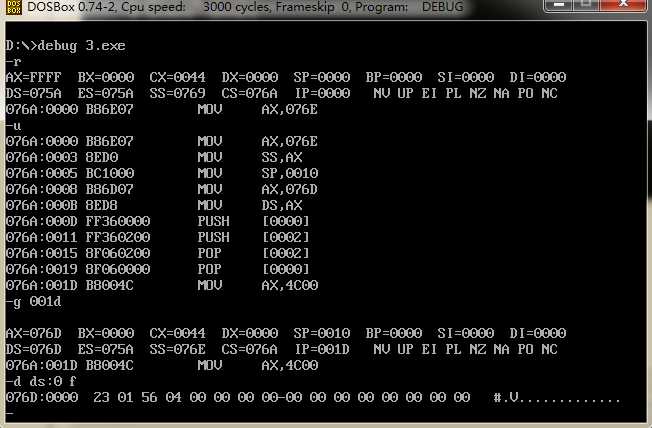Viewport: 652px width, 428px height.
Task: Click the address '076A:0005' in the listing
Action: (42, 173)
